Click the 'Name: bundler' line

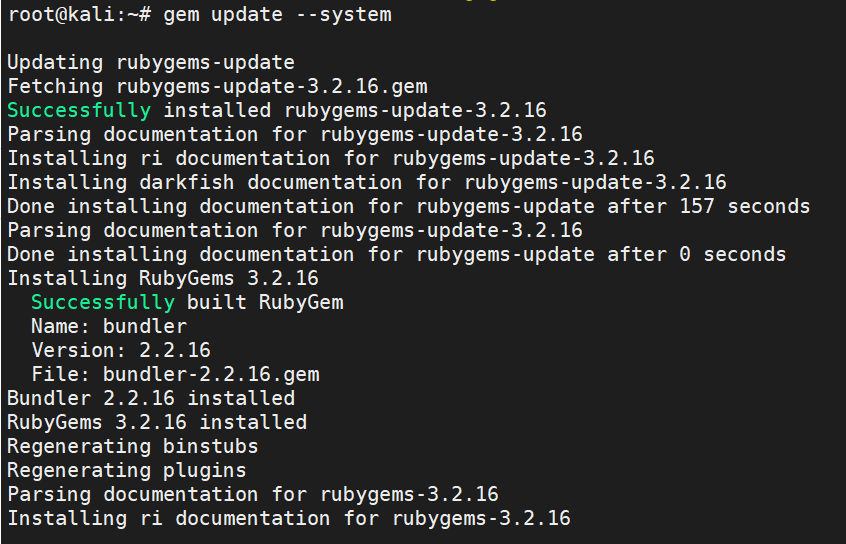(109, 326)
